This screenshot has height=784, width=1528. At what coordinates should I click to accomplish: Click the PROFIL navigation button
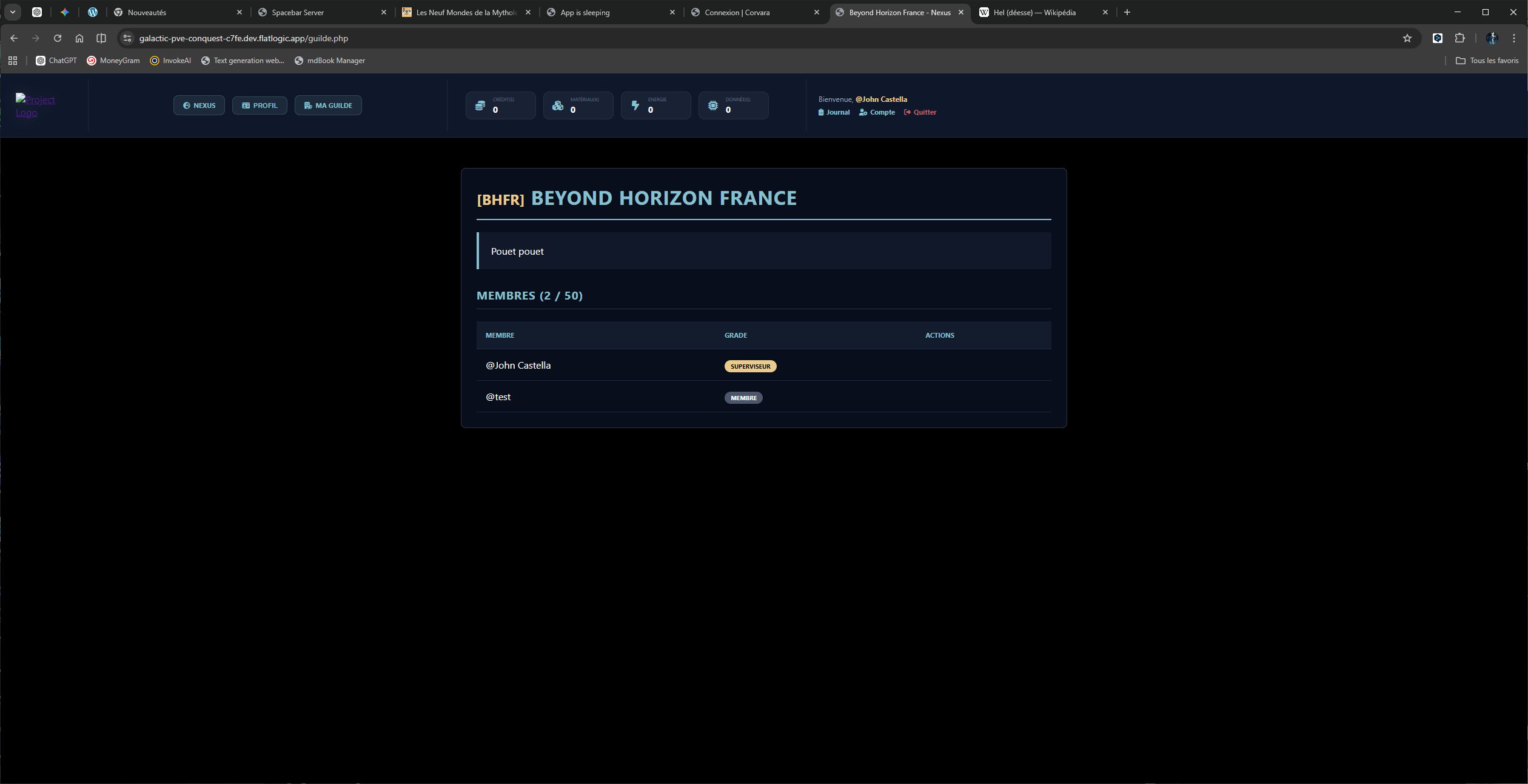point(260,106)
